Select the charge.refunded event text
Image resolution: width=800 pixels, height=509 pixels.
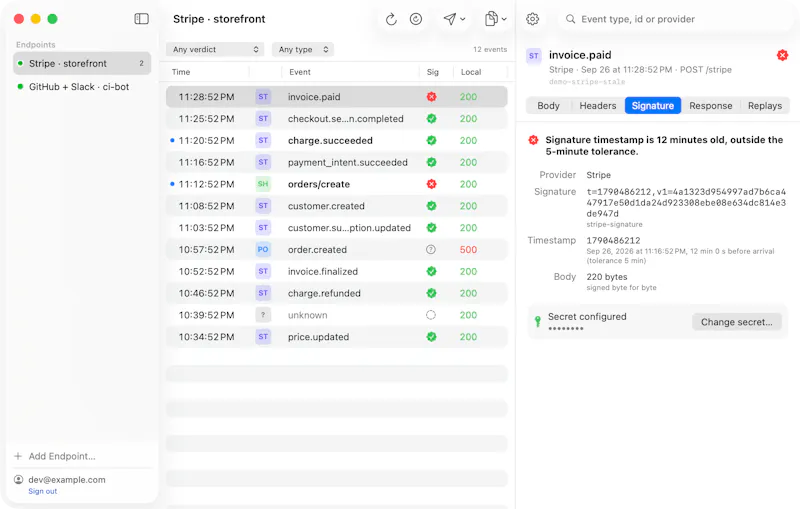(x=324, y=293)
